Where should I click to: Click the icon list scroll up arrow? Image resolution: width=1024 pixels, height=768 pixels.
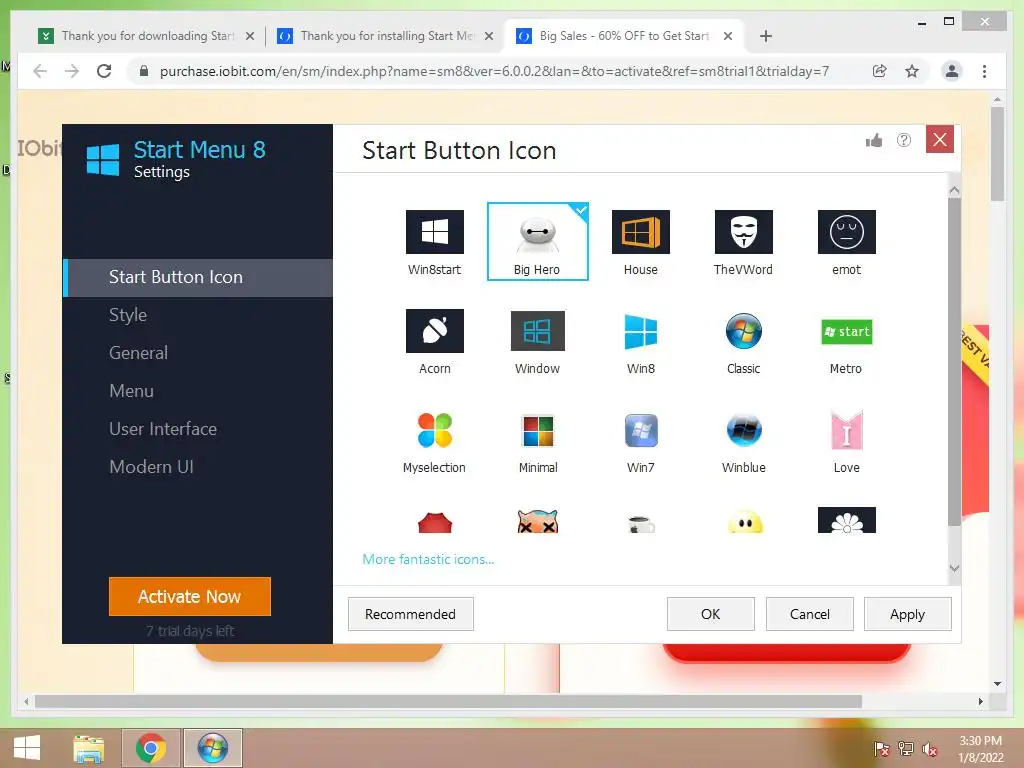click(954, 191)
